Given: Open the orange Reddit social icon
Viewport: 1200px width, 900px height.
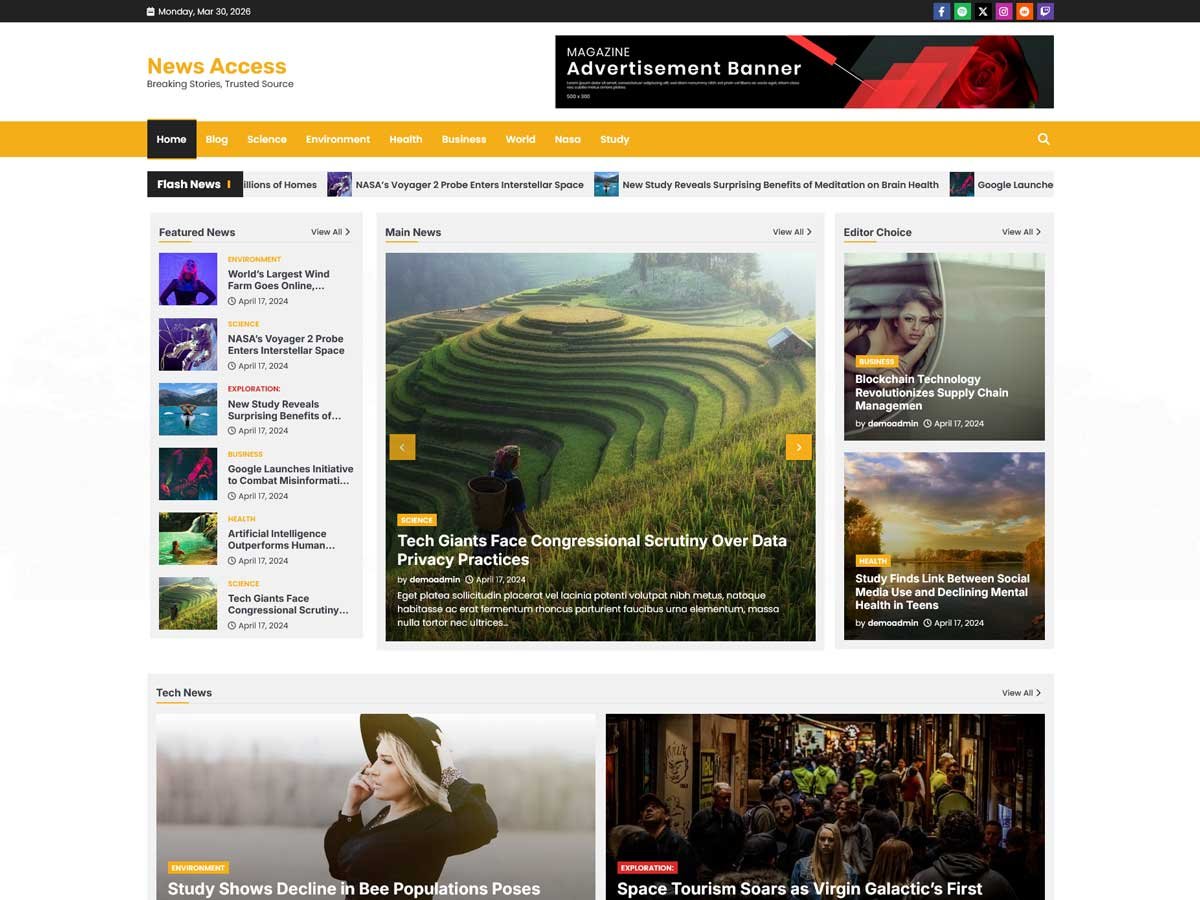Looking at the screenshot, I should pos(1025,12).
